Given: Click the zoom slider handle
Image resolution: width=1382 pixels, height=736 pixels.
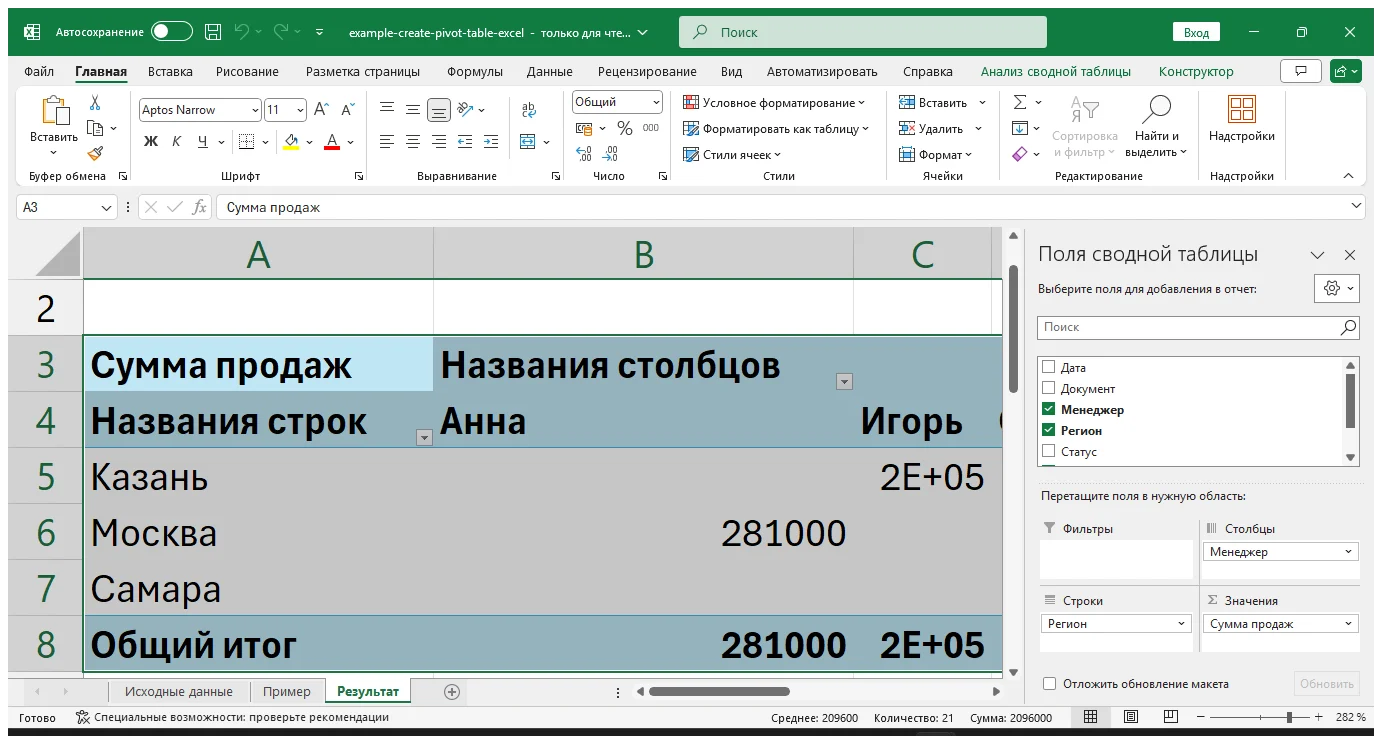Looking at the screenshot, I should click(1290, 717).
